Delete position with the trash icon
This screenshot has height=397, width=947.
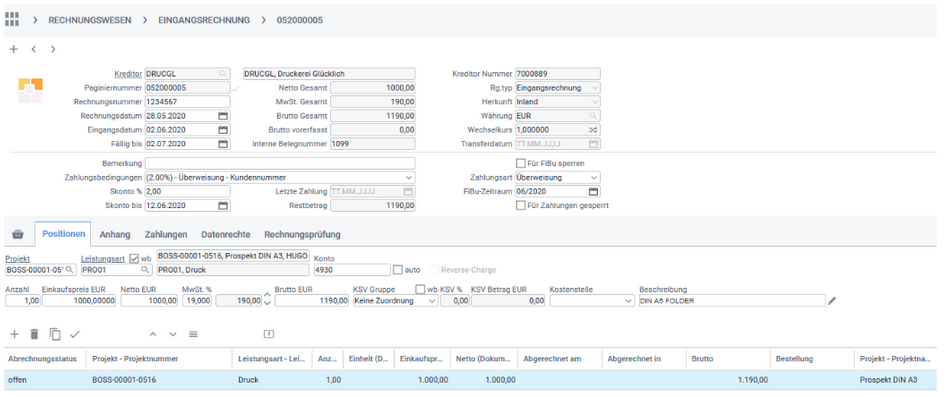tap(34, 334)
